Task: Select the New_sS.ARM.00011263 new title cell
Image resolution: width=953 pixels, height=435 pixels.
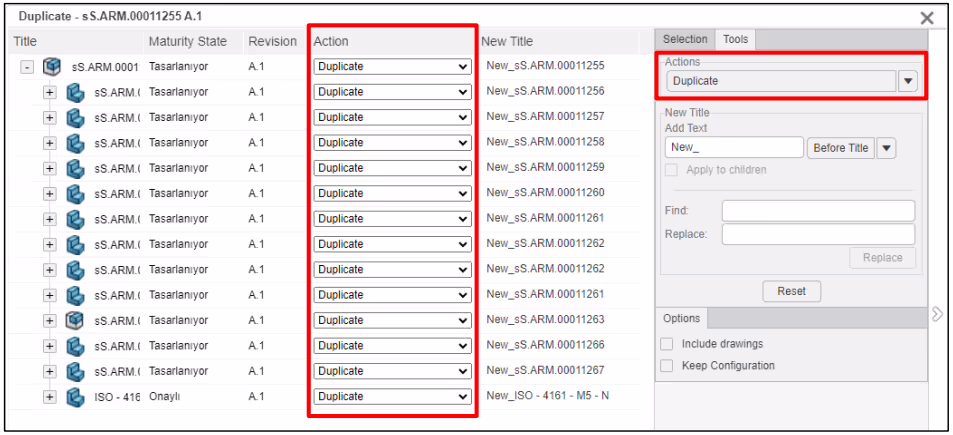Action: pos(545,319)
